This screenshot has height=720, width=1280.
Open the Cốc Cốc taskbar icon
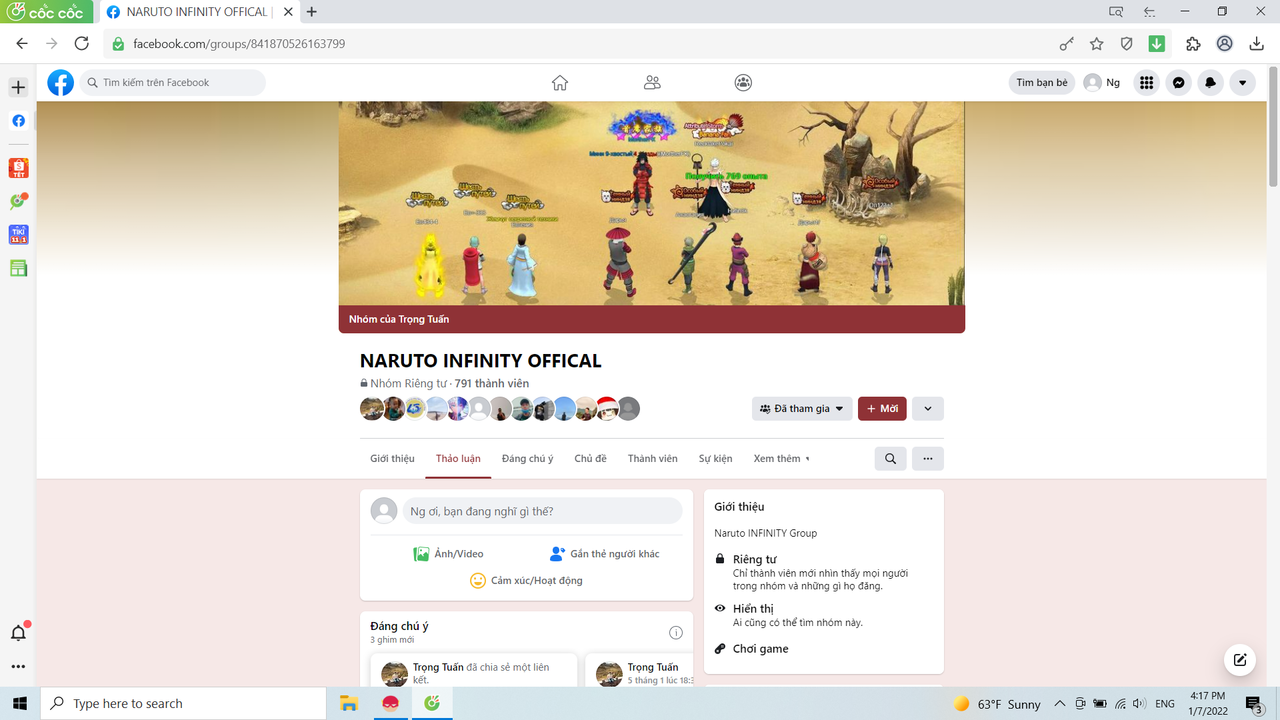(432, 703)
